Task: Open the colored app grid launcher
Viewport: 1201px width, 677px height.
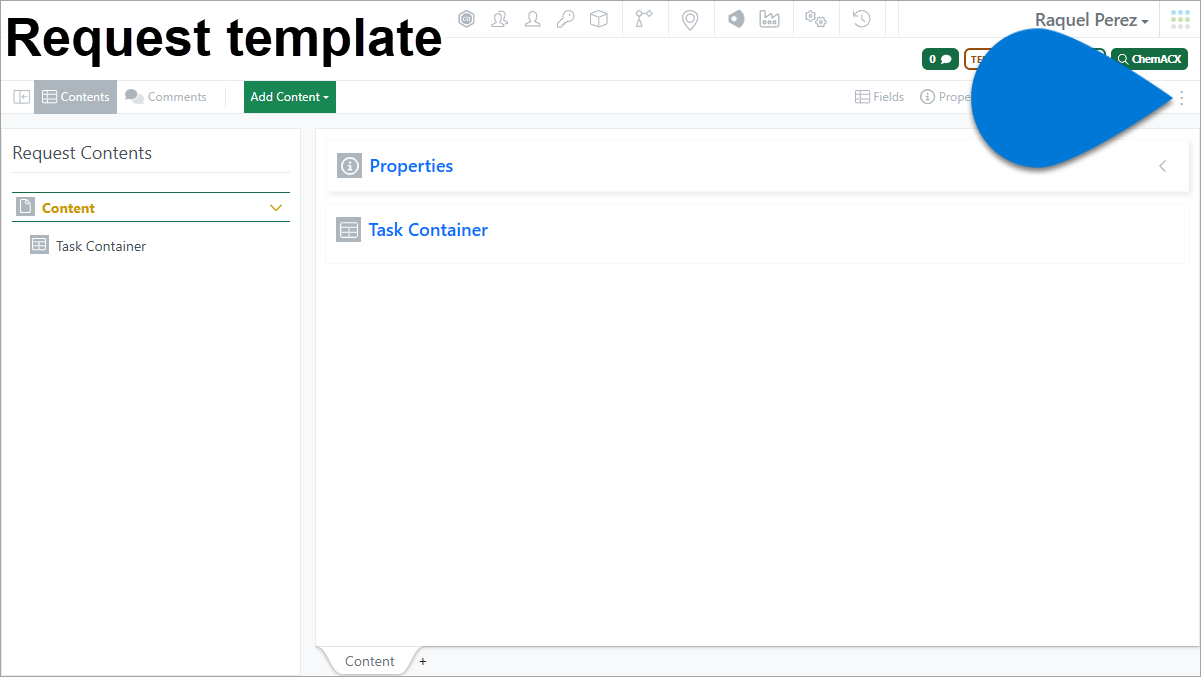Action: tap(1181, 20)
